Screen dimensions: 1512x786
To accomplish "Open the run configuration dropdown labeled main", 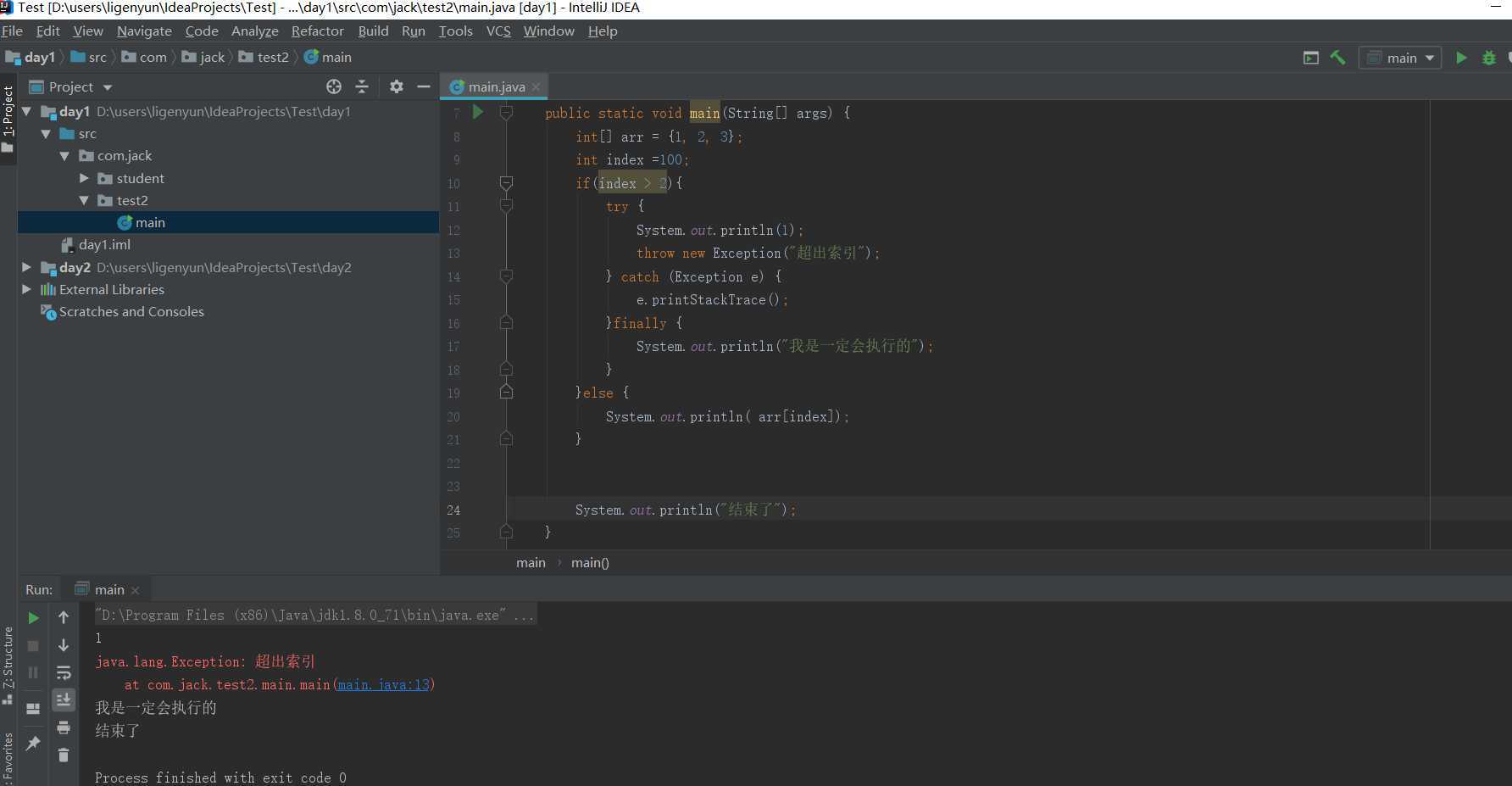I will [x=1400, y=58].
